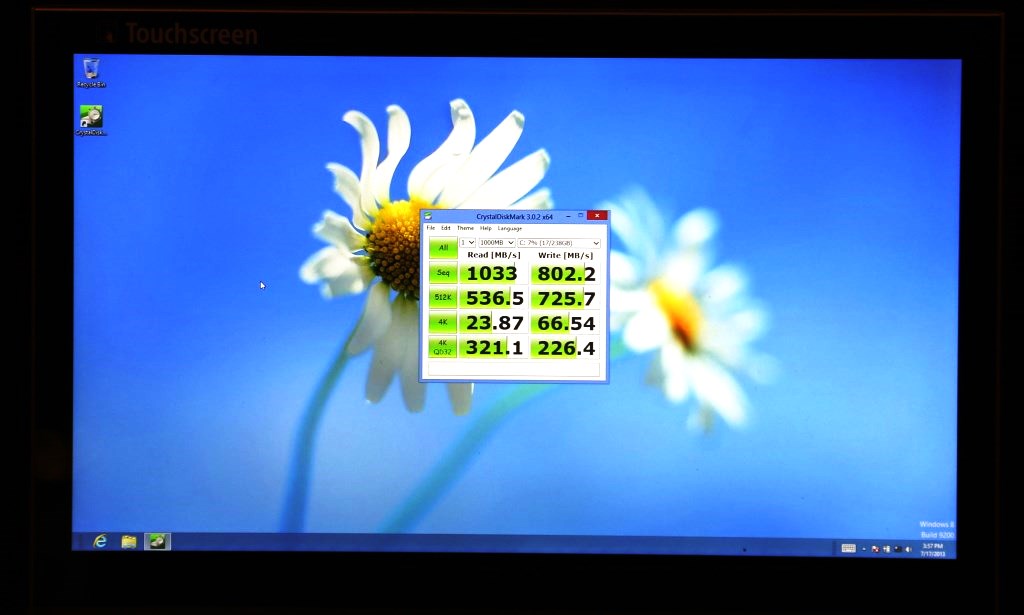The width and height of the screenshot is (1024, 615).
Task: Open File Explorer from the taskbar
Action: click(x=129, y=541)
